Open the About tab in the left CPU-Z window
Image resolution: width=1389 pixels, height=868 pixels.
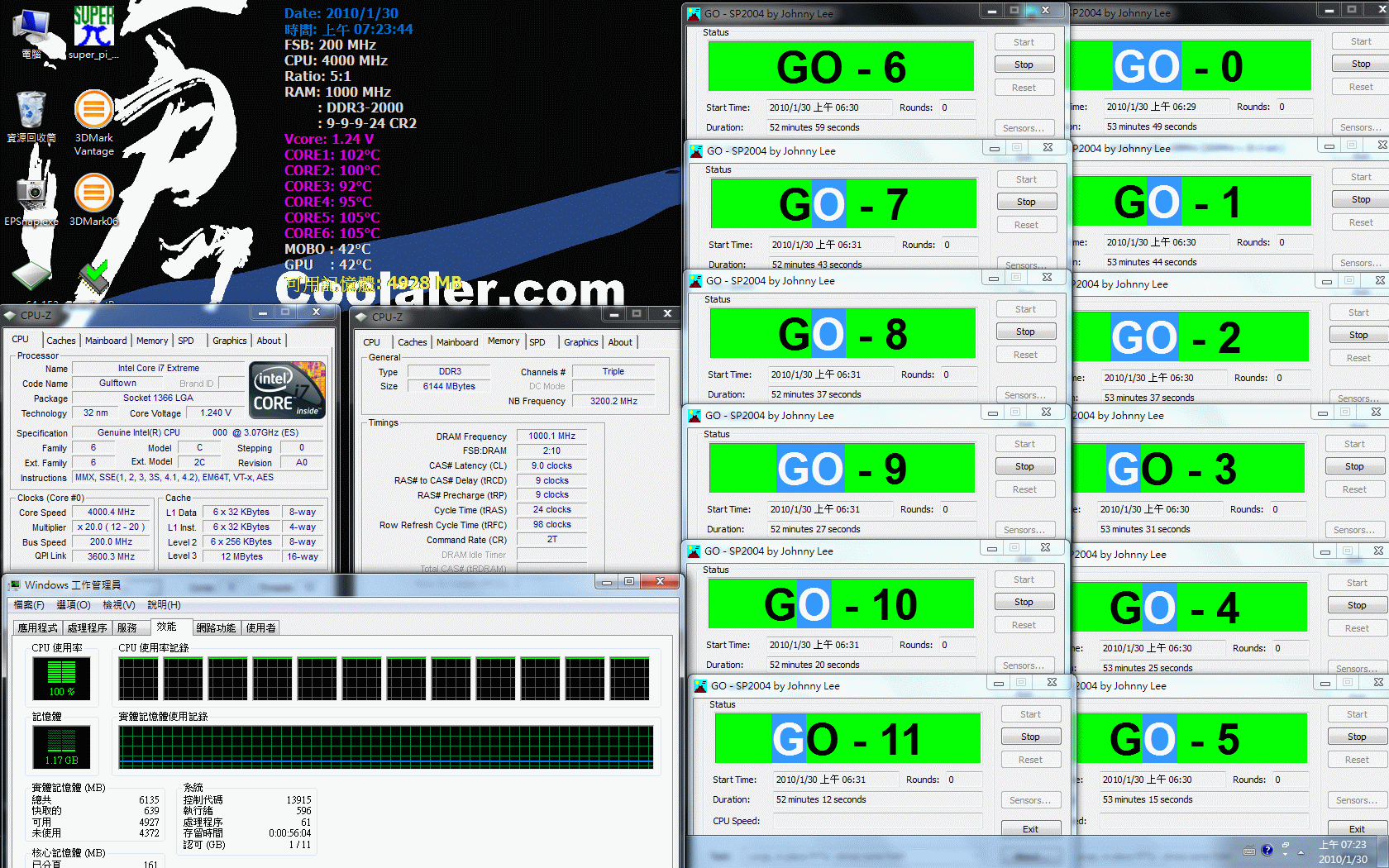(269, 341)
